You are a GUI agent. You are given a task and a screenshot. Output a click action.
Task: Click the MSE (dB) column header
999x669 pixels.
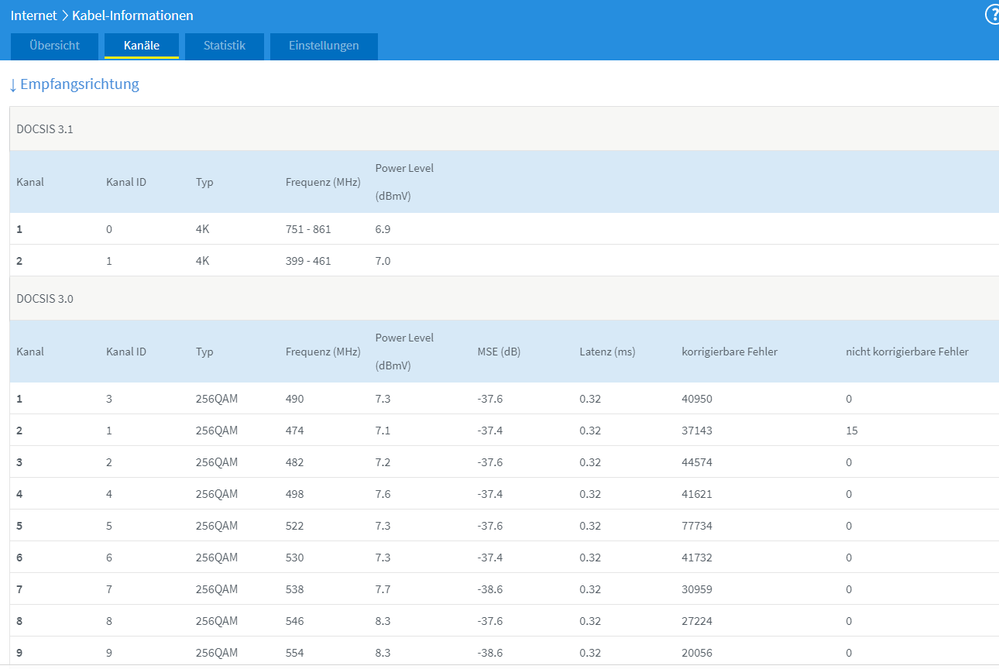point(499,352)
